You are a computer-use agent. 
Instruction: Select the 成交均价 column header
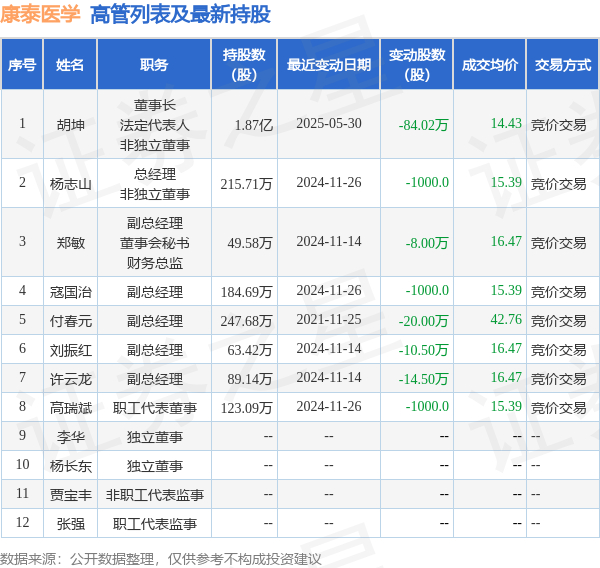[x=489, y=64]
